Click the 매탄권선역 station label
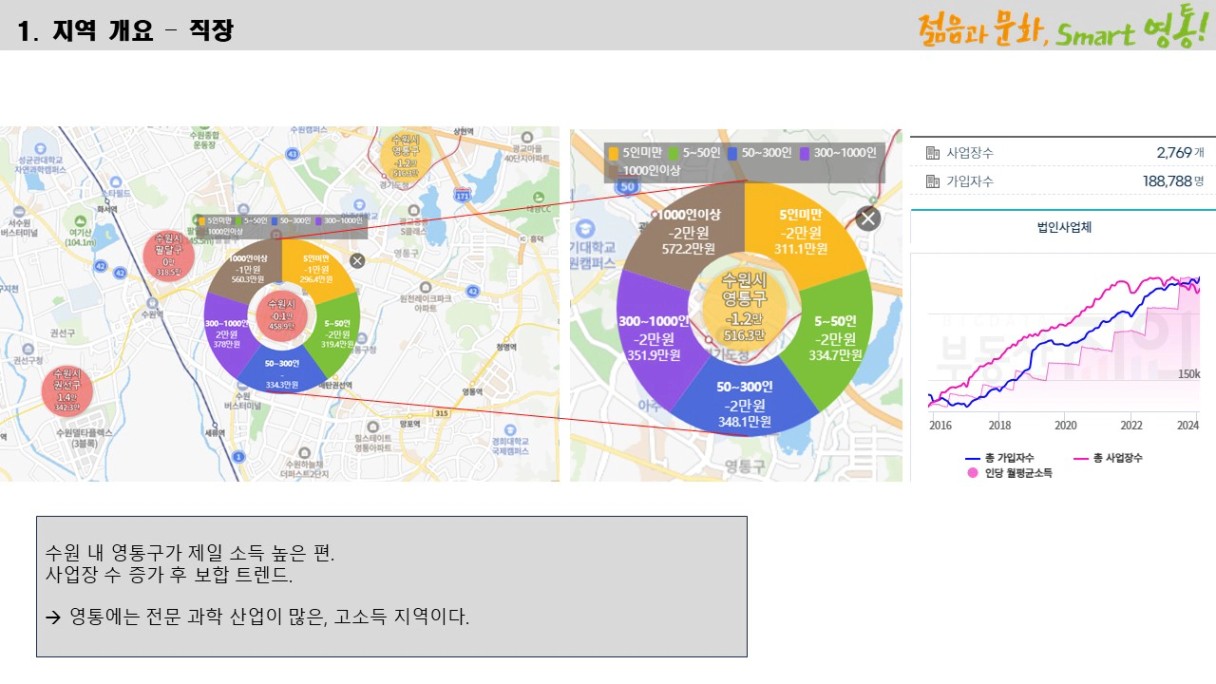This screenshot has width=1216, height=684. tap(335, 384)
